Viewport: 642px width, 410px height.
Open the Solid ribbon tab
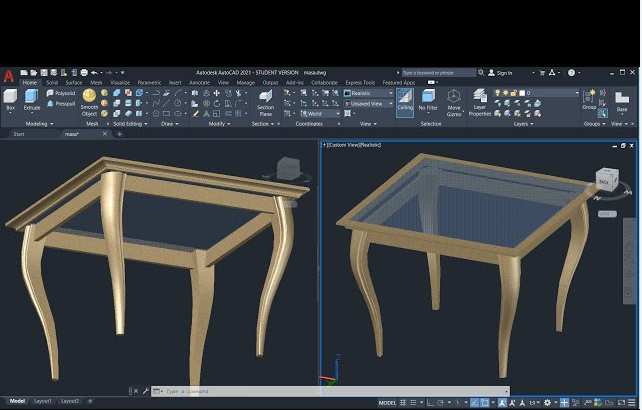click(52, 83)
